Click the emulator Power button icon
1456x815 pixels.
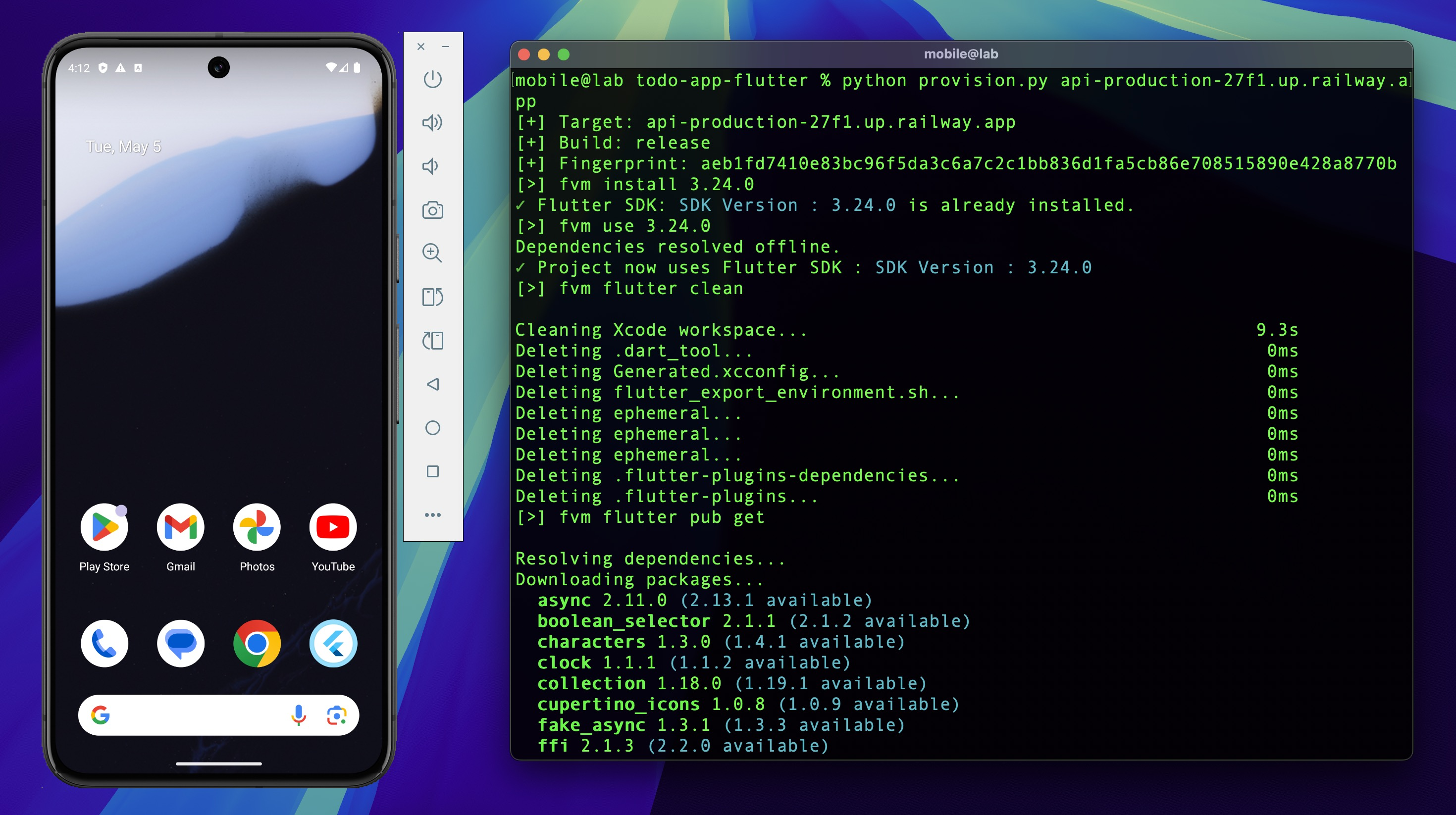(x=432, y=79)
